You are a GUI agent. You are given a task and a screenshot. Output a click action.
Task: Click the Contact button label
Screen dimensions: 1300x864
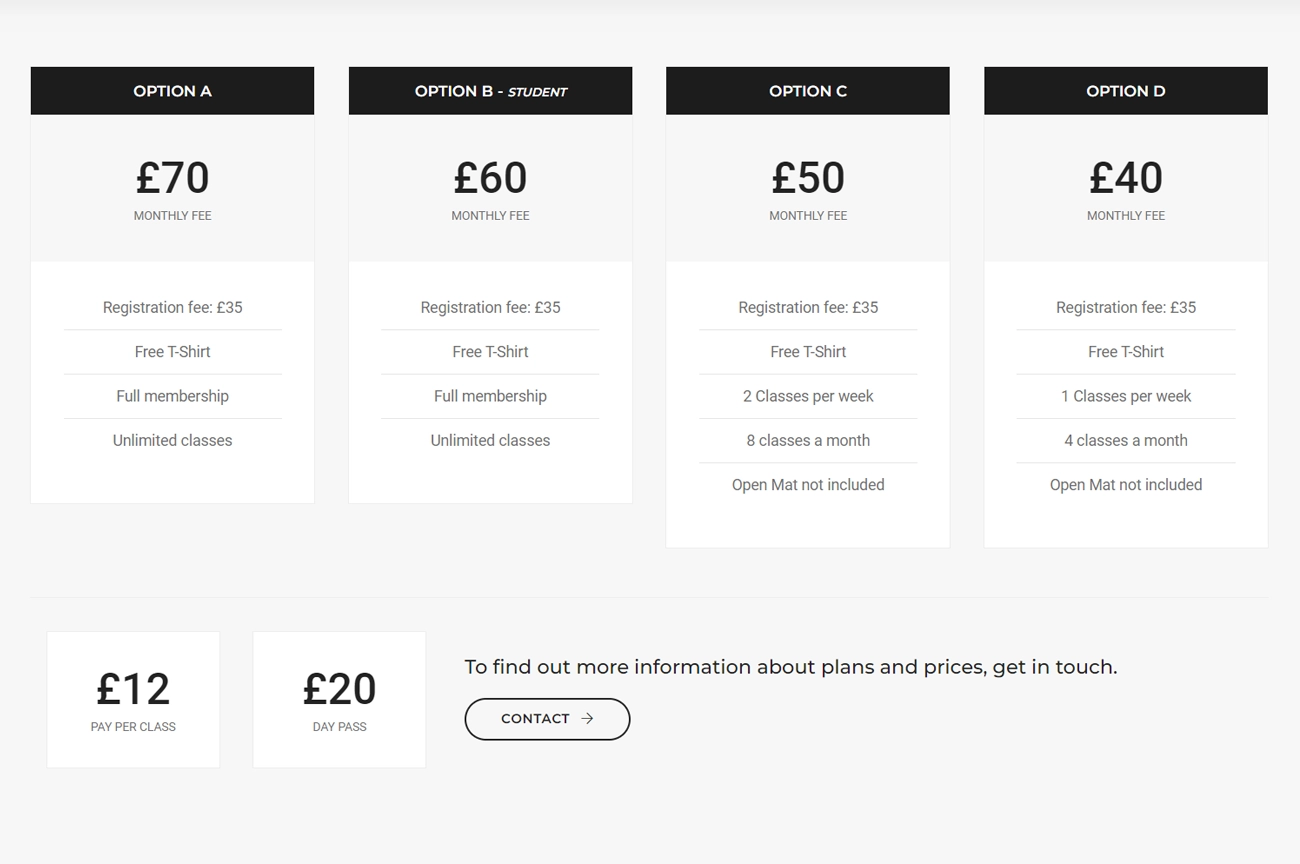(x=535, y=719)
